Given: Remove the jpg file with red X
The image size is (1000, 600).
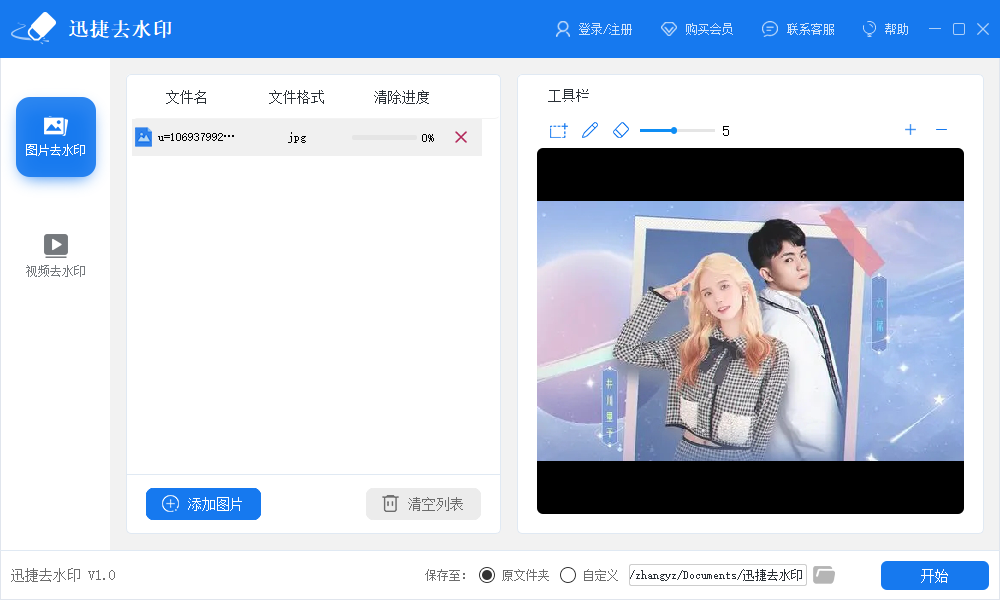Looking at the screenshot, I should pyautogui.click(x=461, y=137).
